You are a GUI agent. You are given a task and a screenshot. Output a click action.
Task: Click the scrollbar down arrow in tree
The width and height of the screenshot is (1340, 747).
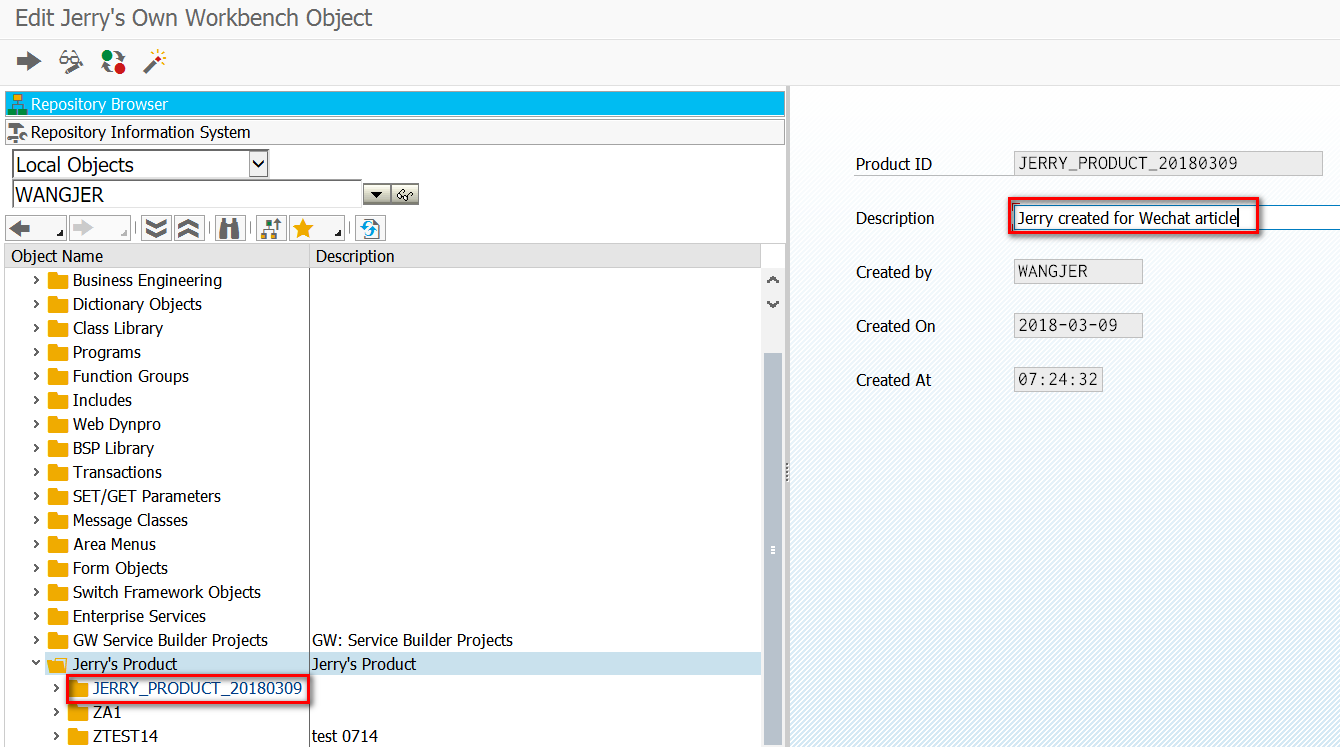pyautogui.click(x=773, y=304)
